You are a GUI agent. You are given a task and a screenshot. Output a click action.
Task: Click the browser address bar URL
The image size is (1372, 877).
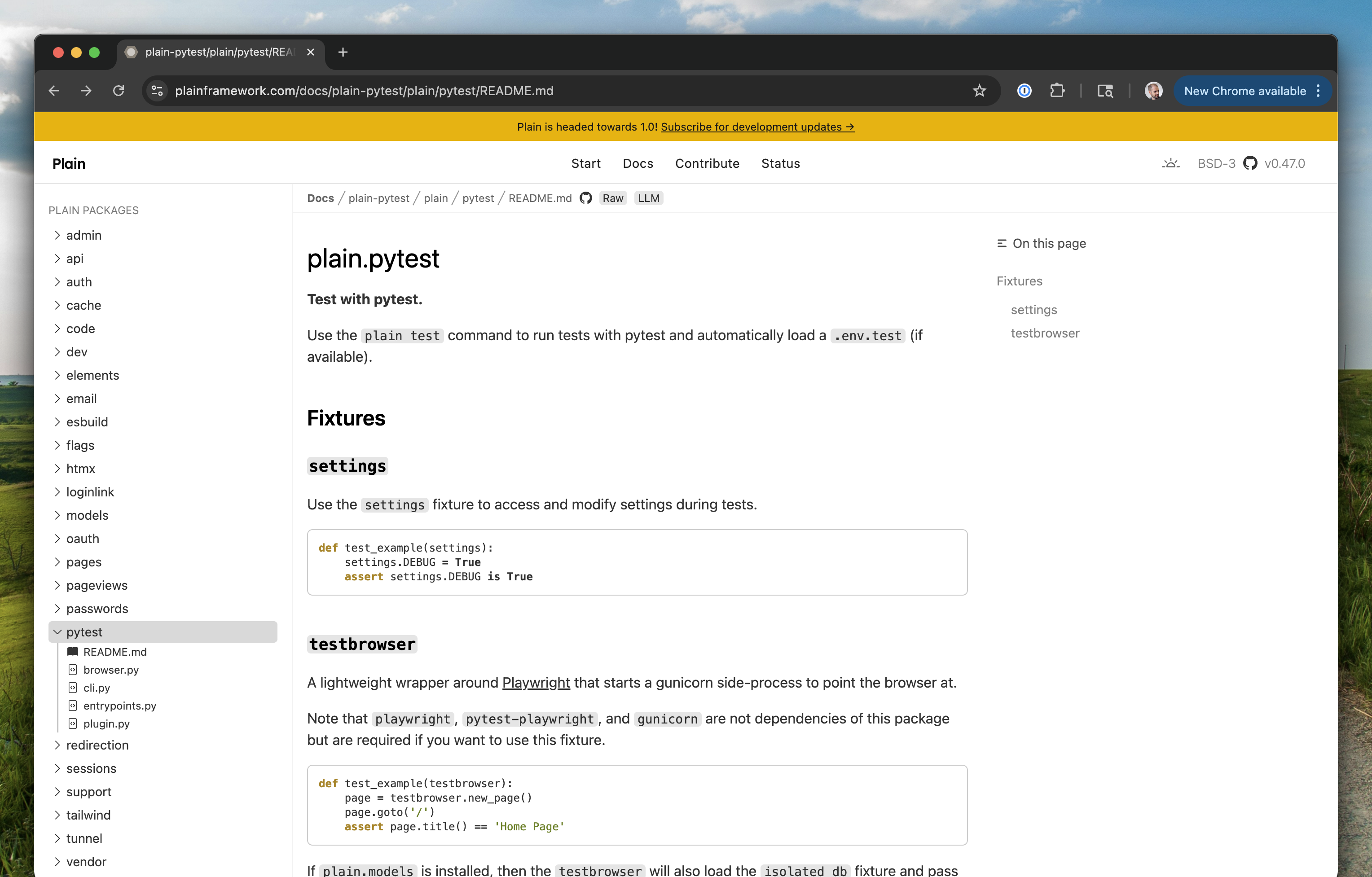364,91
